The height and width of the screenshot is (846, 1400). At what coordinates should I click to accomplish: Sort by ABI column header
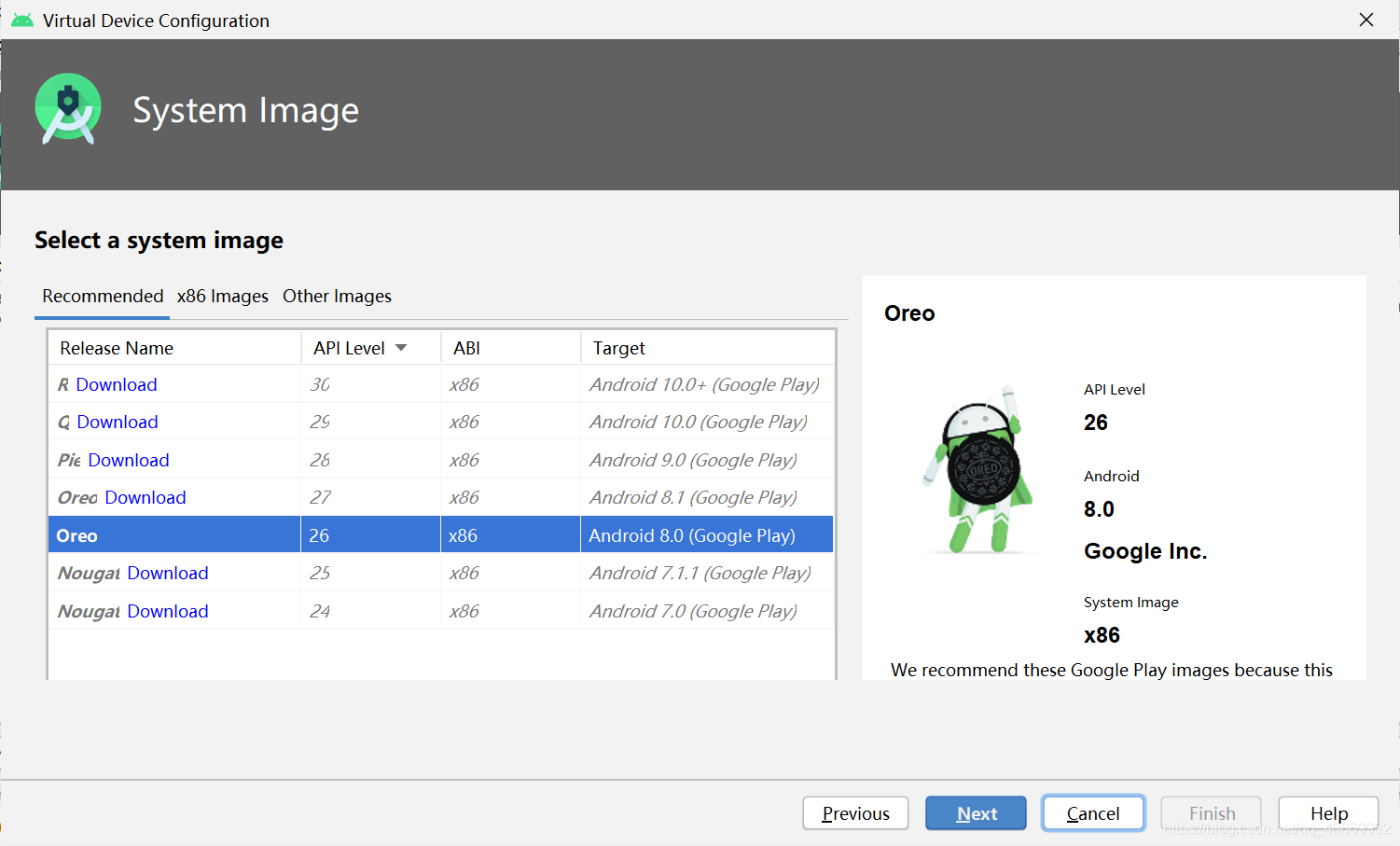pyautogui.click(x=511, y=348)
